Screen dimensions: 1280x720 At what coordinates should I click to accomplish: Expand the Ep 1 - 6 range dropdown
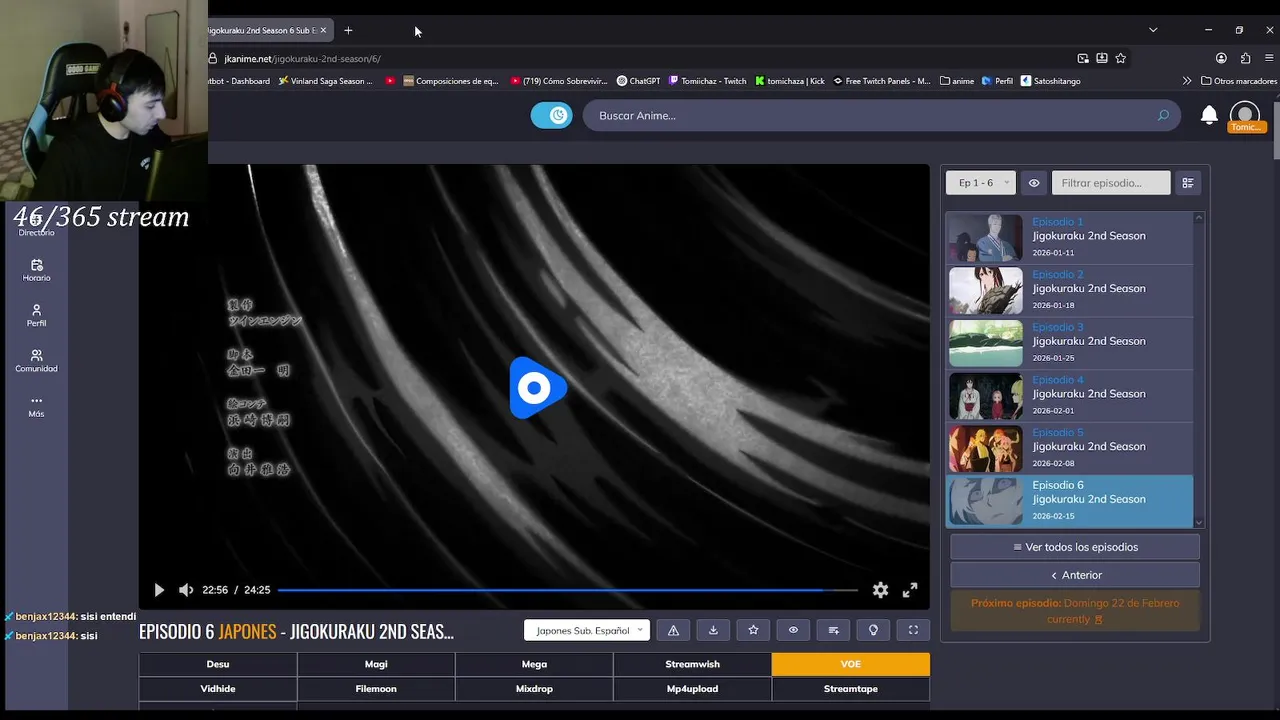click(981, 183)
